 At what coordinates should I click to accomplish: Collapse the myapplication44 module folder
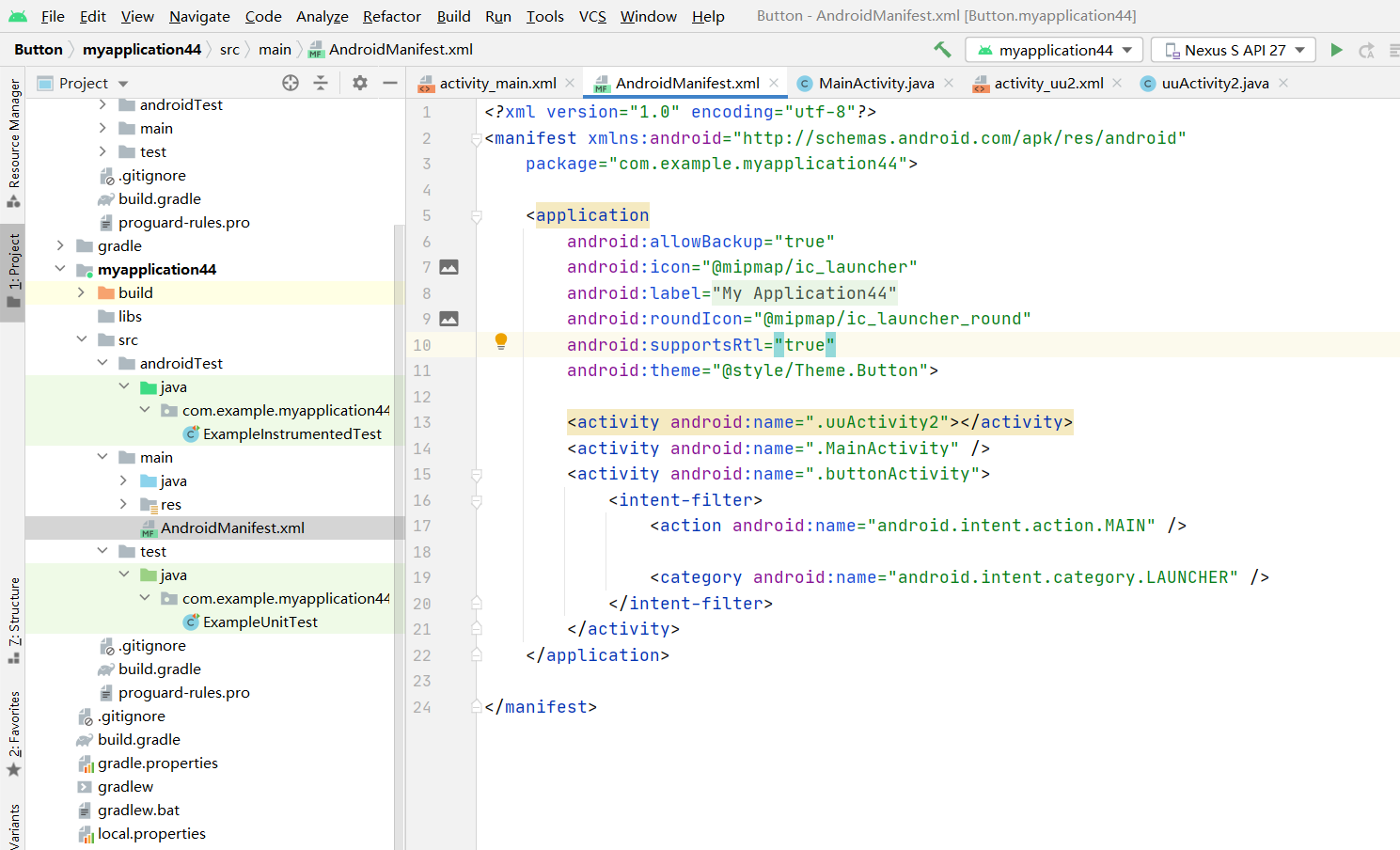coord(60,269)
